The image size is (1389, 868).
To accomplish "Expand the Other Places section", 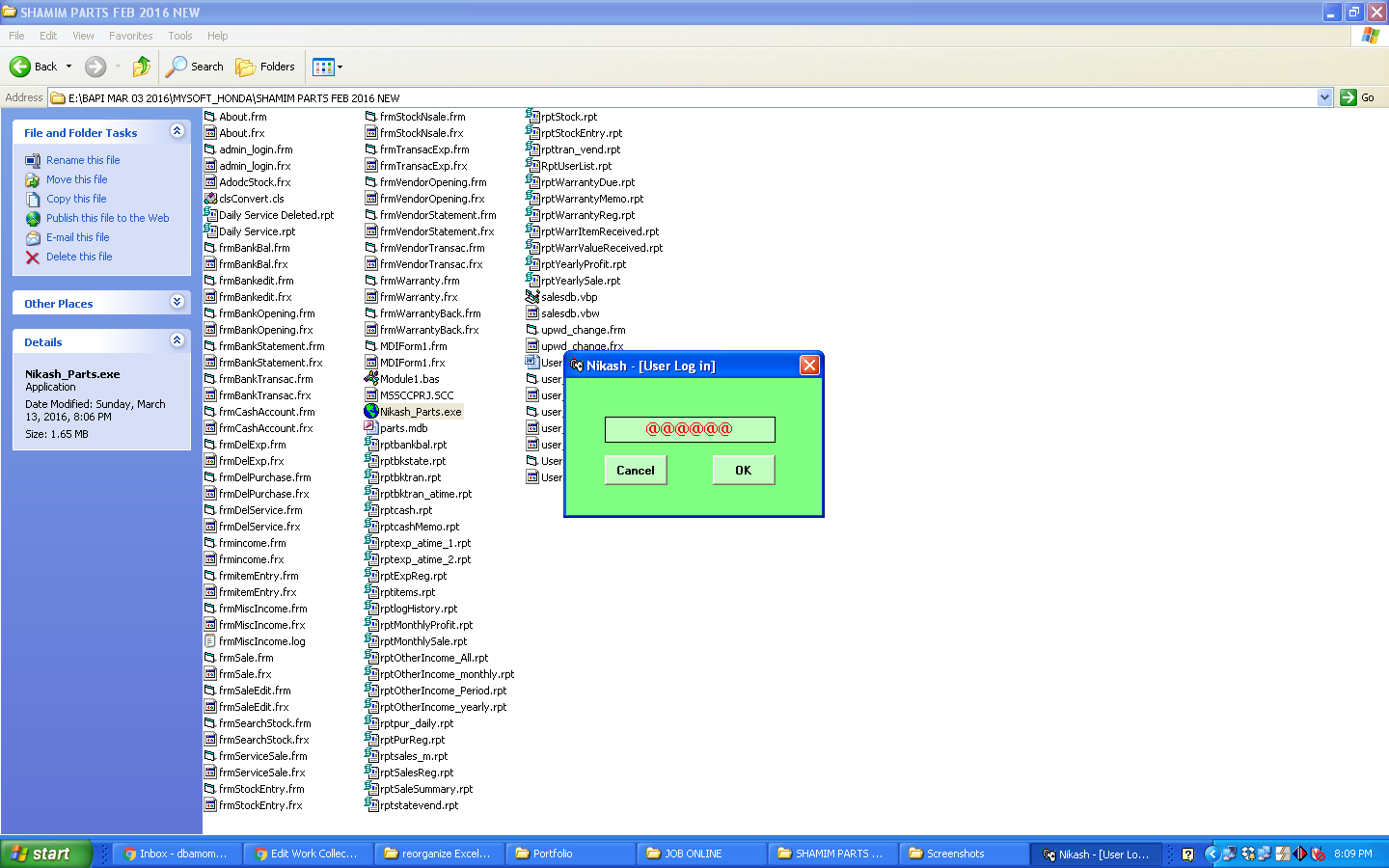I will [x=177, y=302].
